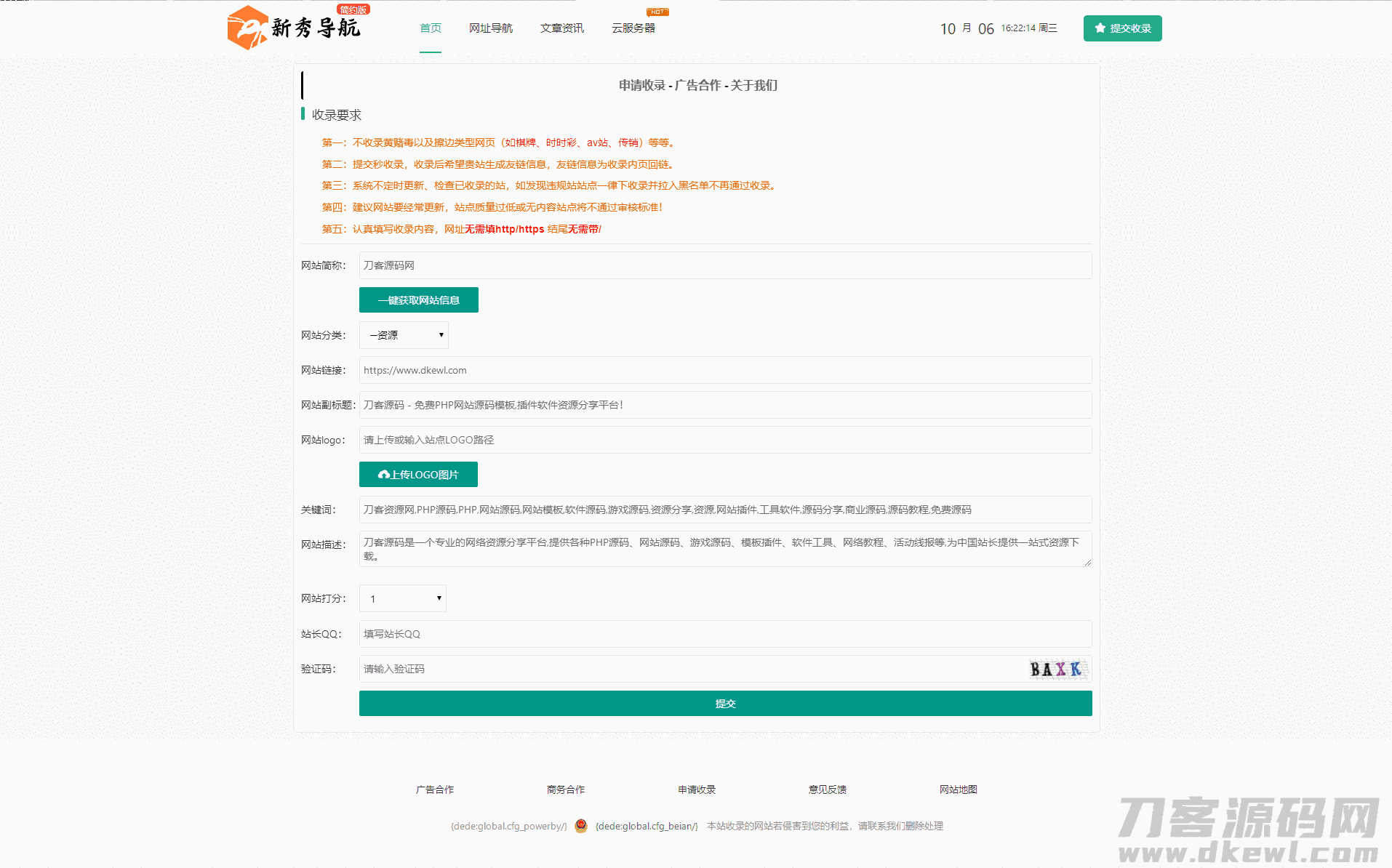Focus the 站长QQ input field
Image resolution: width=1392 pixels, height=868 pixels.
click(x=726, y=634)
